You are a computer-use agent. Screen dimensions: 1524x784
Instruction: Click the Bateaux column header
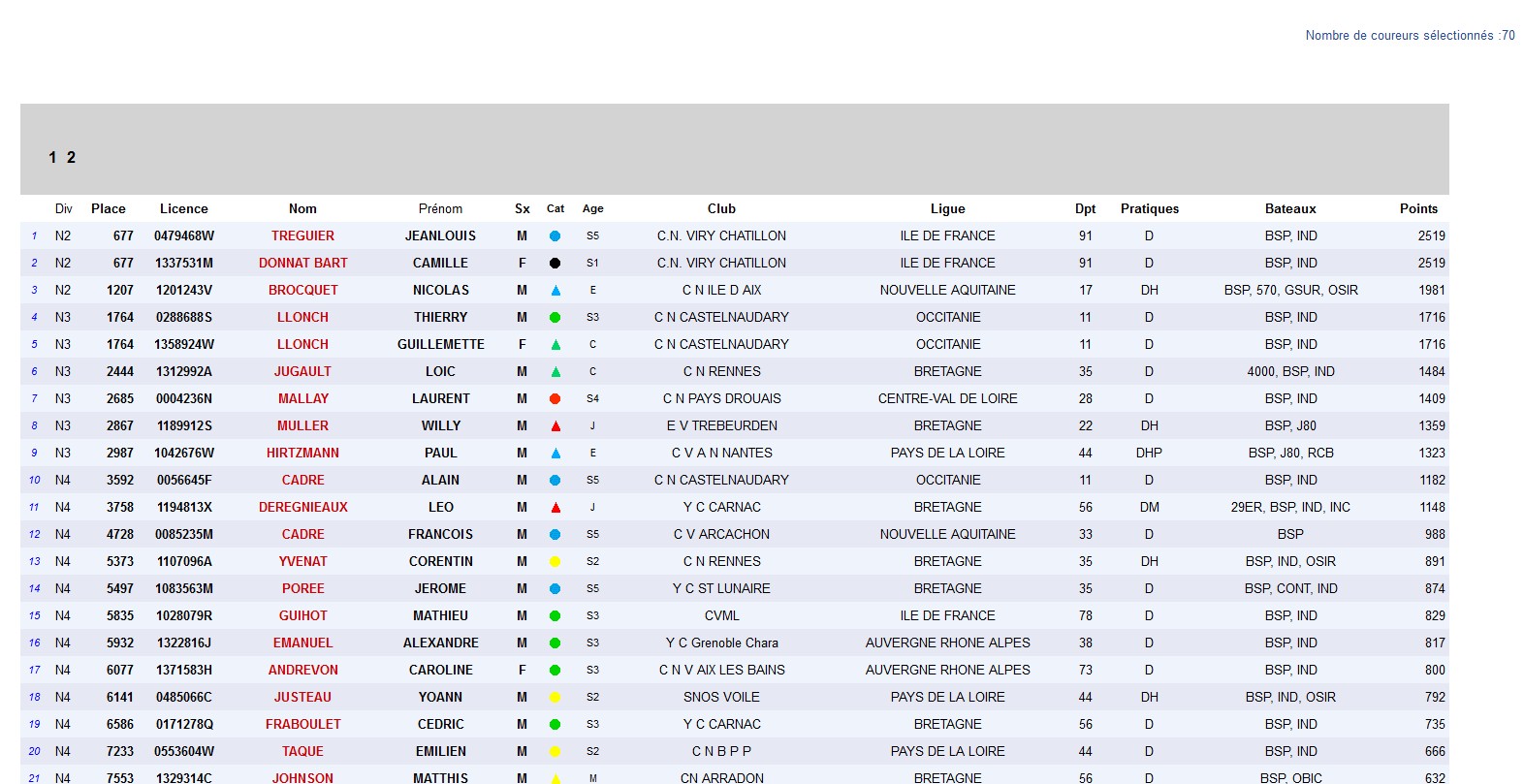[1290, 208]
